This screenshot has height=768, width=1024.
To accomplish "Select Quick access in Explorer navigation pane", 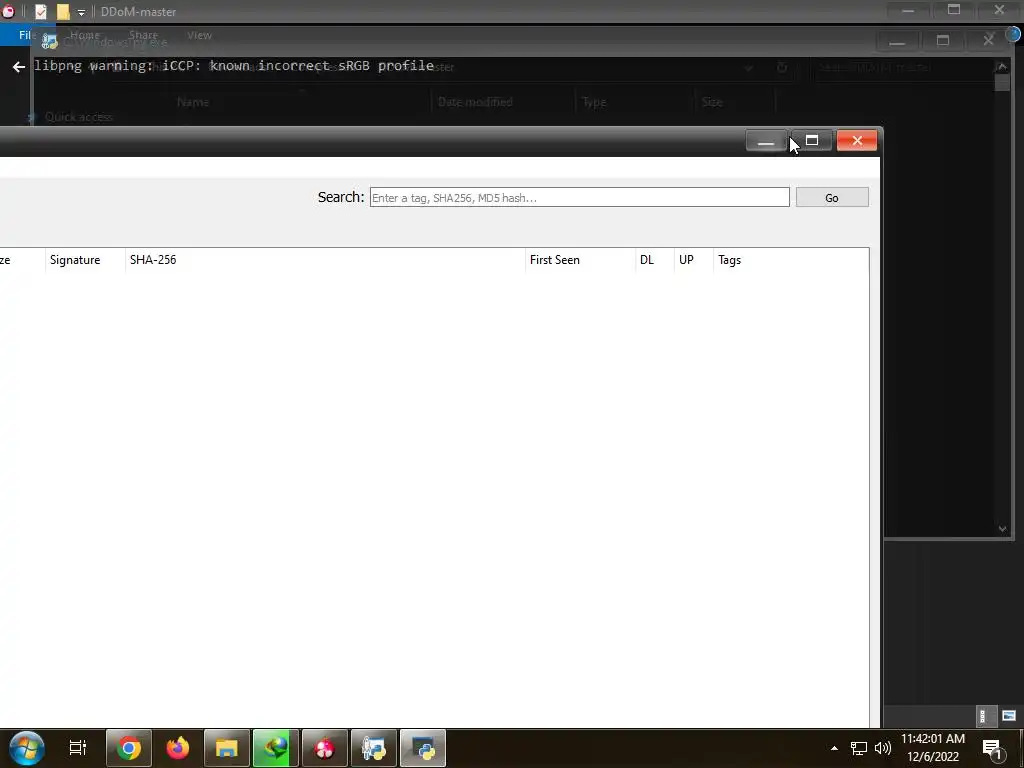I will (x=78, y=117).
